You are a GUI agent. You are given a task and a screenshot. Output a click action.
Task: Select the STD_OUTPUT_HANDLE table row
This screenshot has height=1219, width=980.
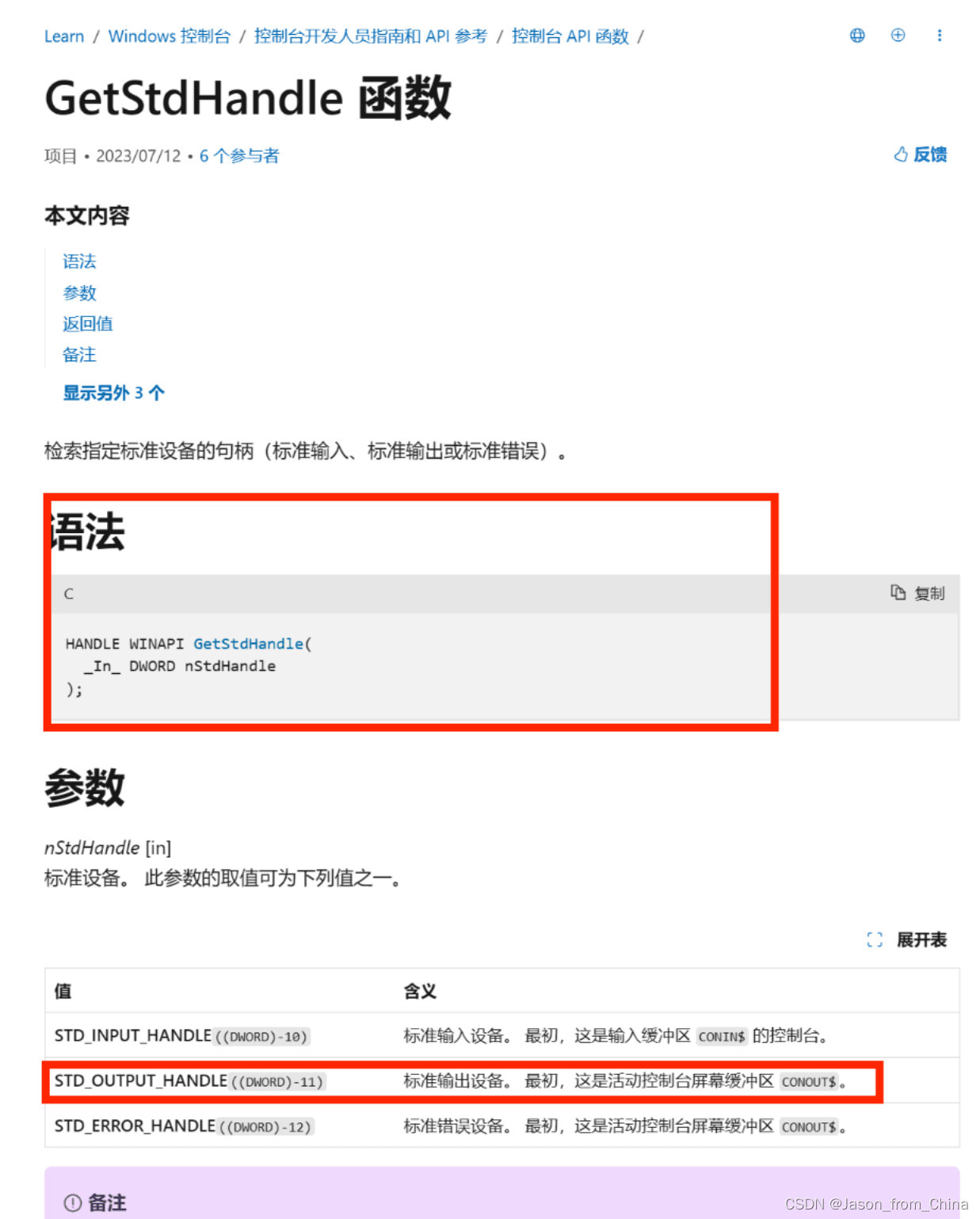click(502, 1081)
